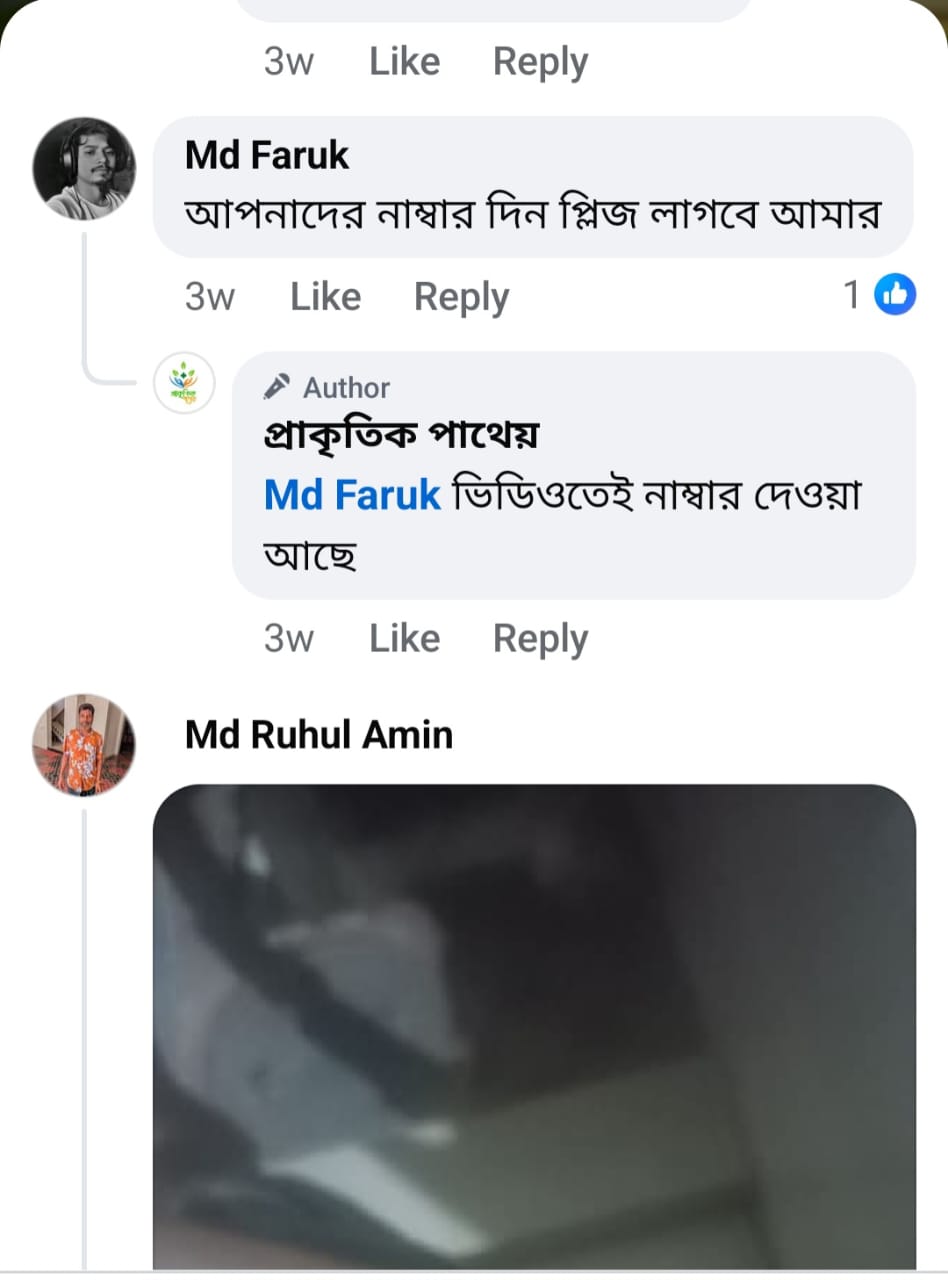Reply to Md Faruk's comment
This screenshot has width=948, height=1280.
461,297
